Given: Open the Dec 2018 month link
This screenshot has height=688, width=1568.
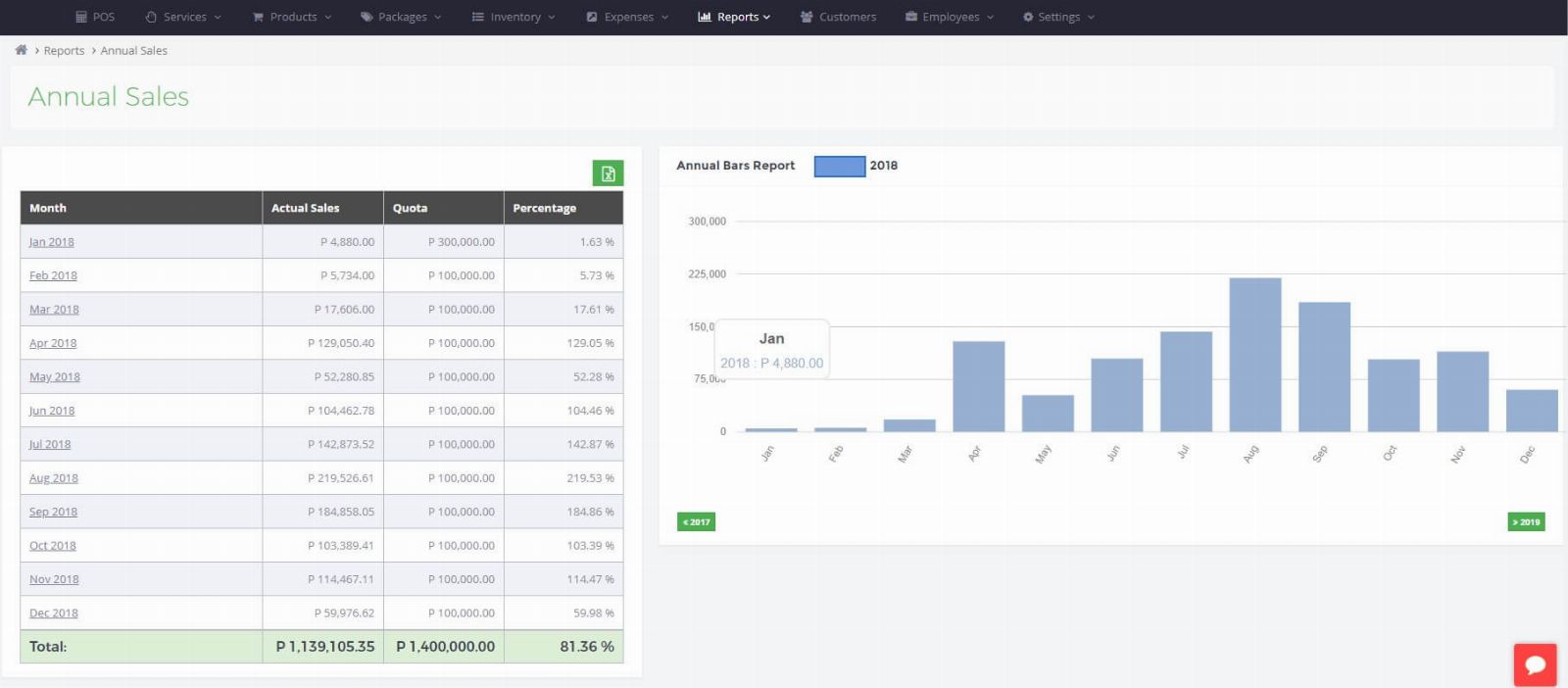Looking at the screenshot, I should (54, 613).
